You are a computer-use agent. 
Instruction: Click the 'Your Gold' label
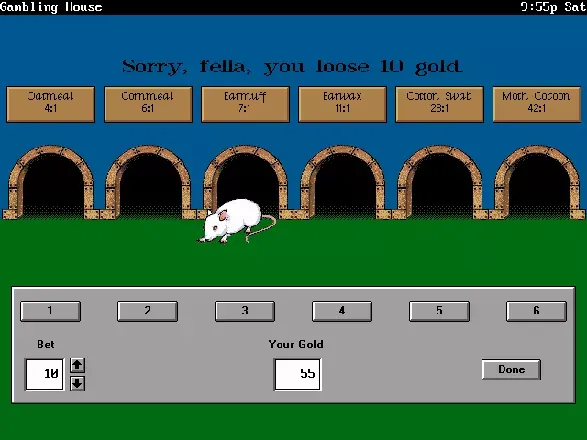pos(296,344)
